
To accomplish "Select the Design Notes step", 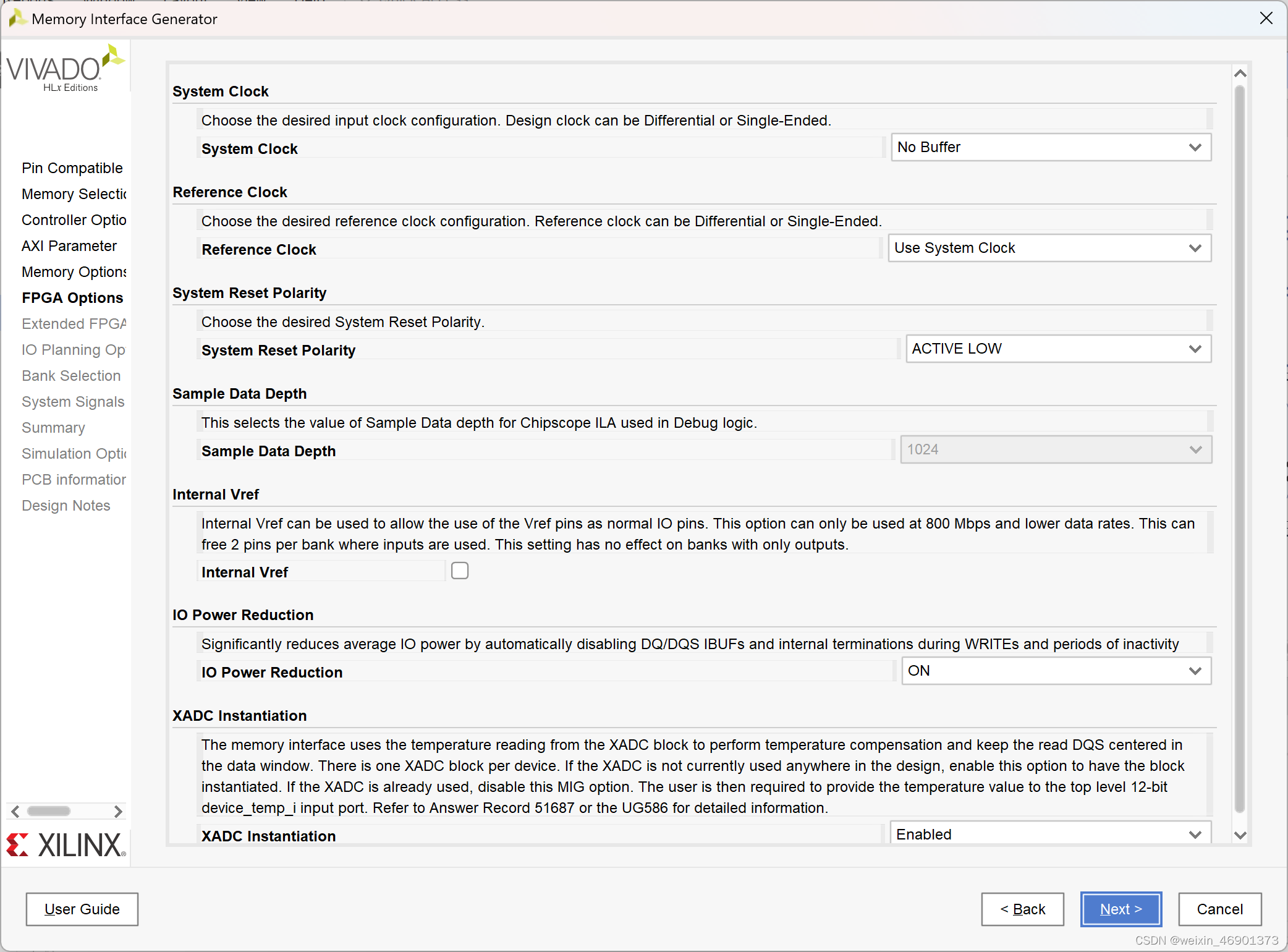I will (x=66, y=506).
